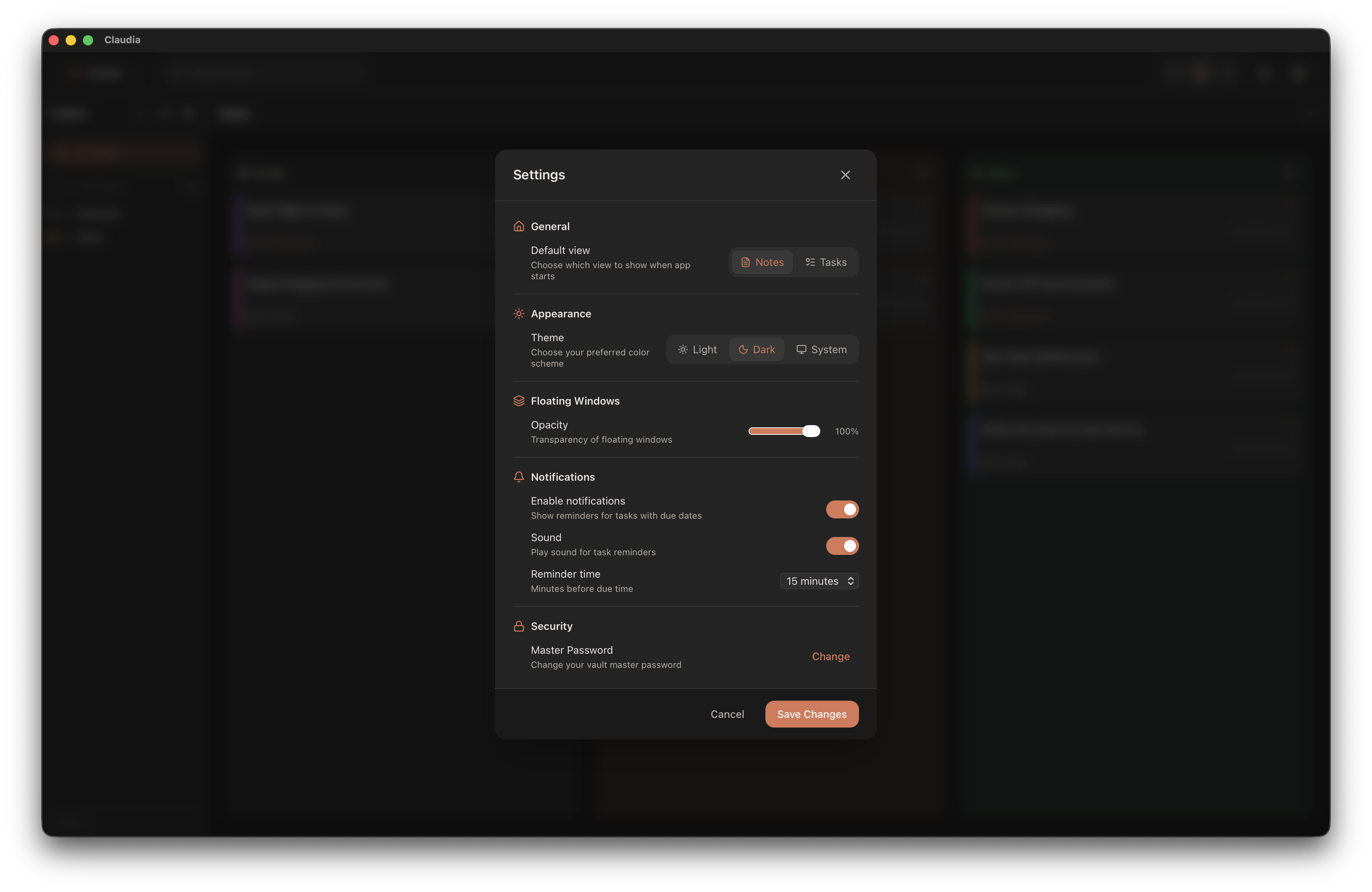Click the Floating Windows layers icon

[x=518, y=401]
